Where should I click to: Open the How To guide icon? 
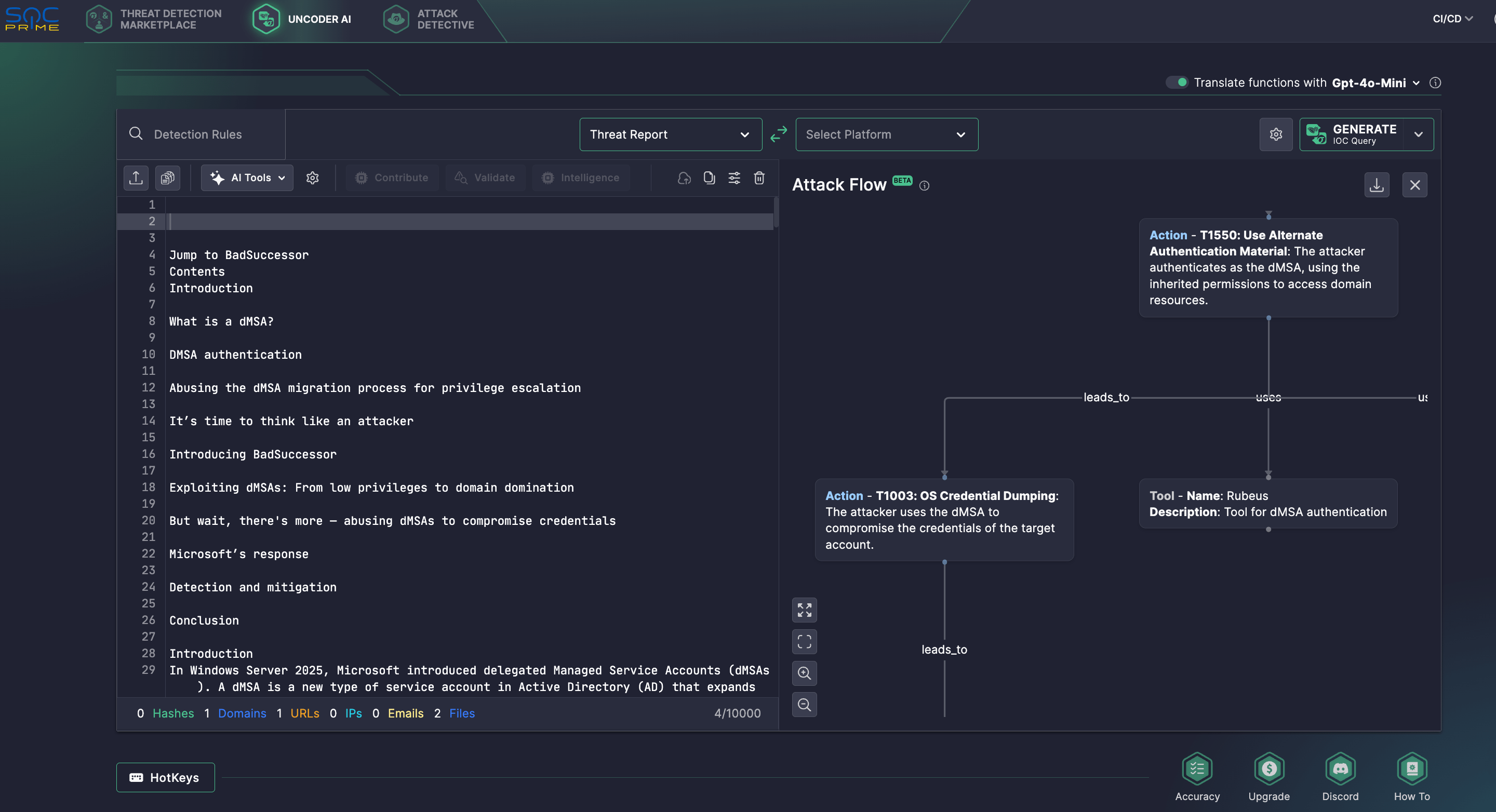click(x=1412, y=768)
